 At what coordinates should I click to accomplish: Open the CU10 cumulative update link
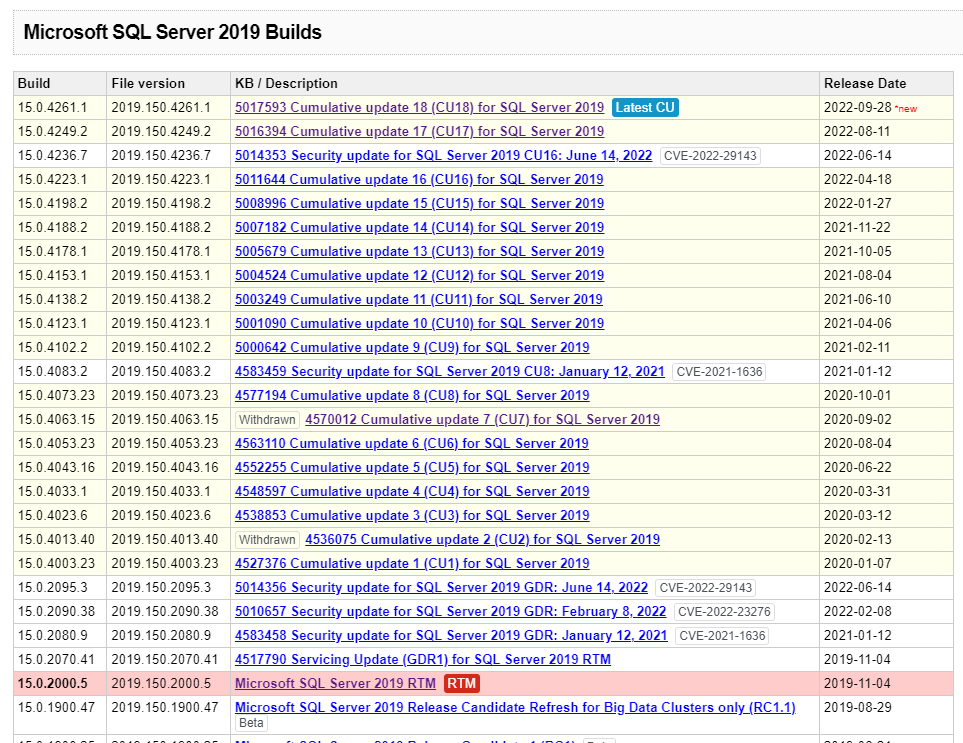tap(419, 323)
